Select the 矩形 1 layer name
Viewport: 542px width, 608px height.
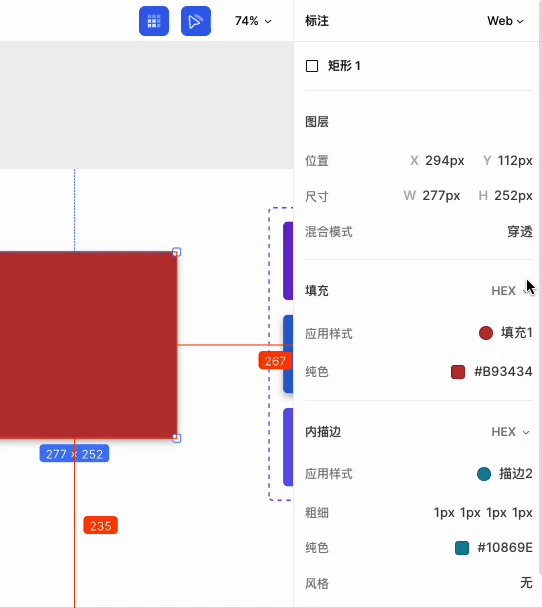(x=344, y=66)
